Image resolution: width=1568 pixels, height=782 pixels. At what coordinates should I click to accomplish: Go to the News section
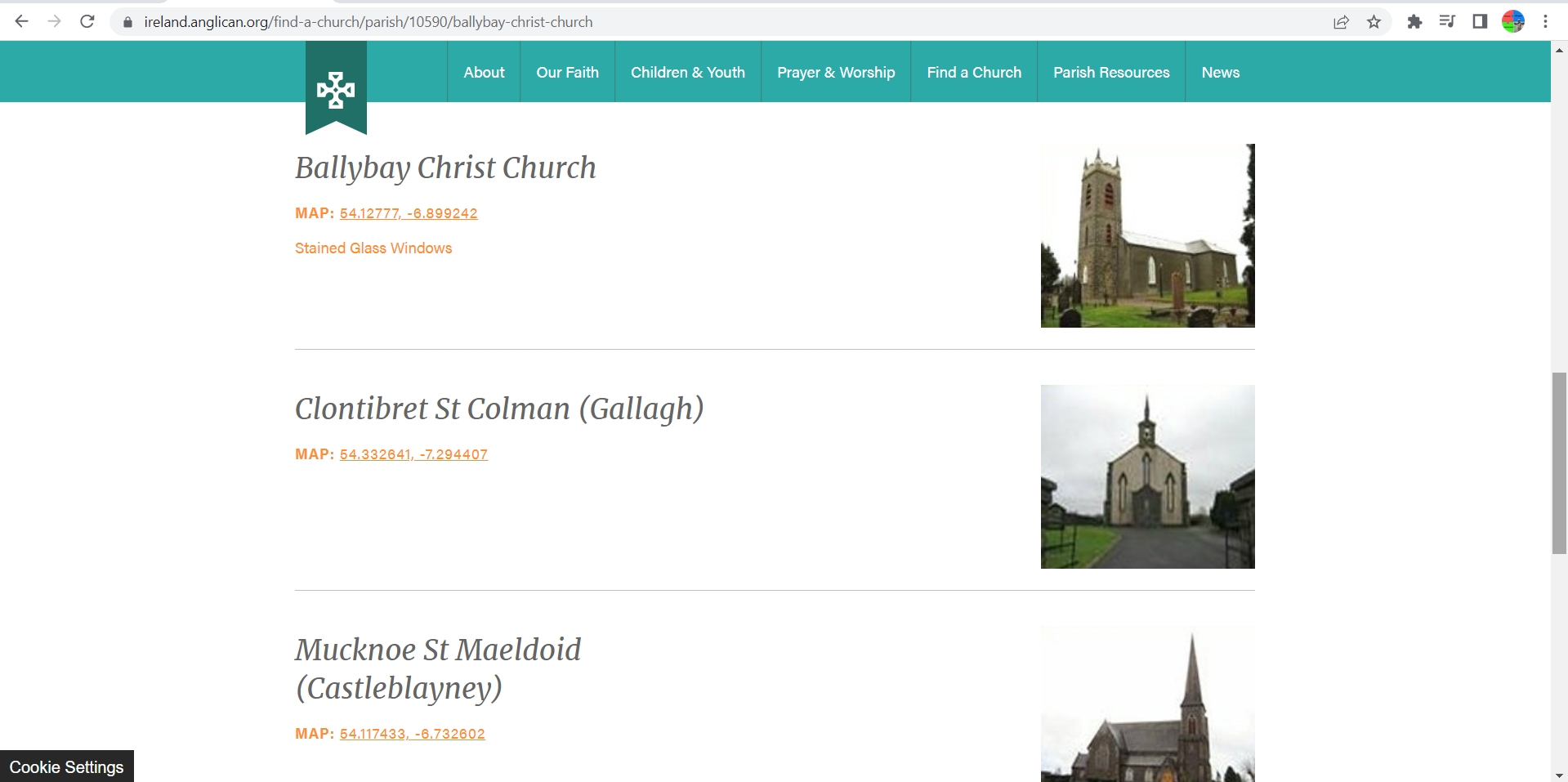pos(1221,72)
